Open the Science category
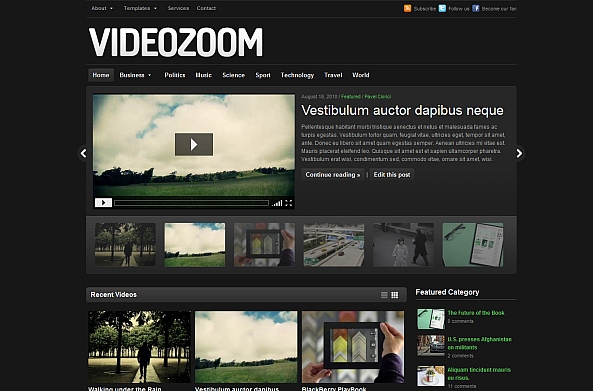Screen dimensions: 593x391 (233, 75)
